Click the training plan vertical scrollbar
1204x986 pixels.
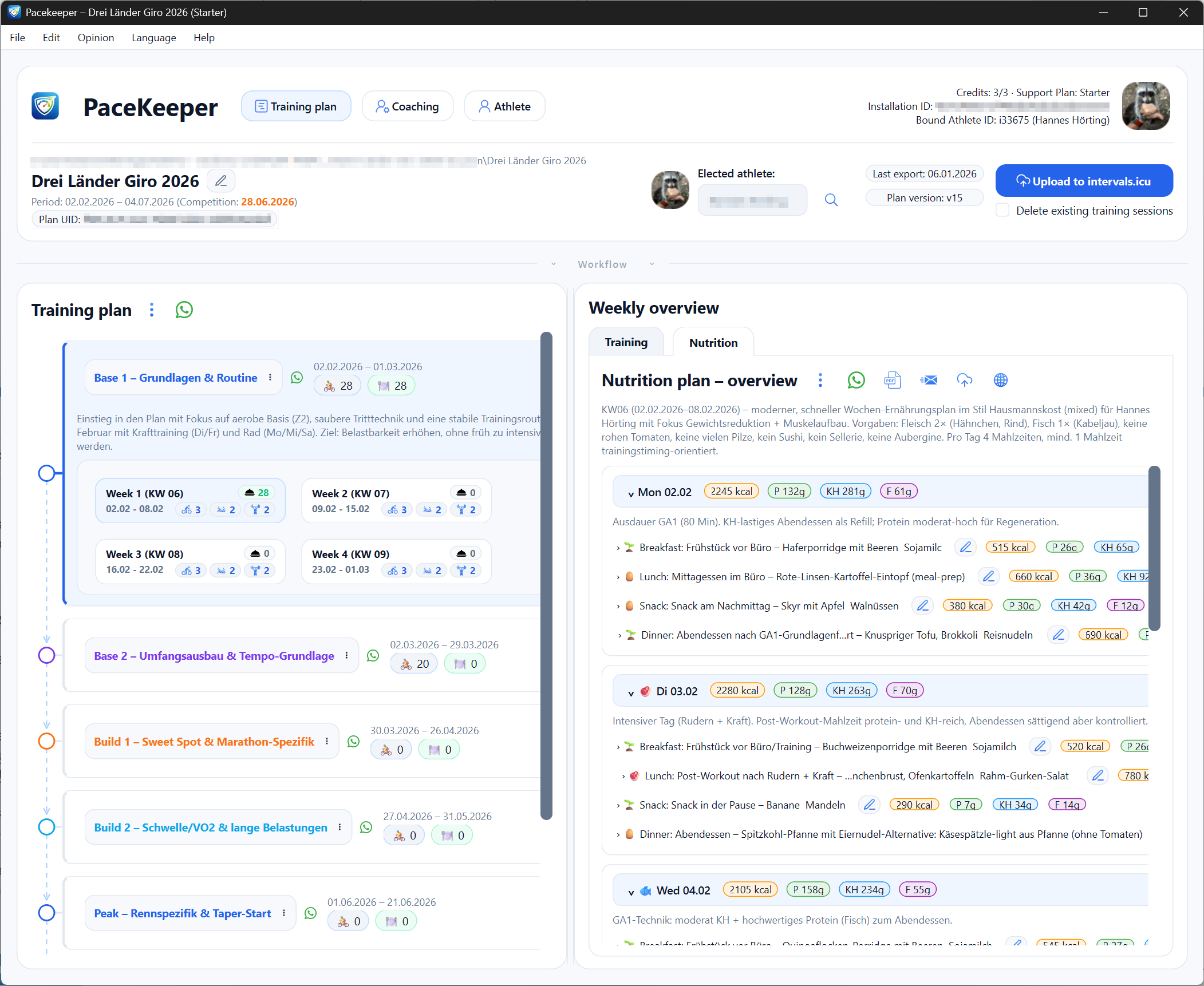pos(546,575)
